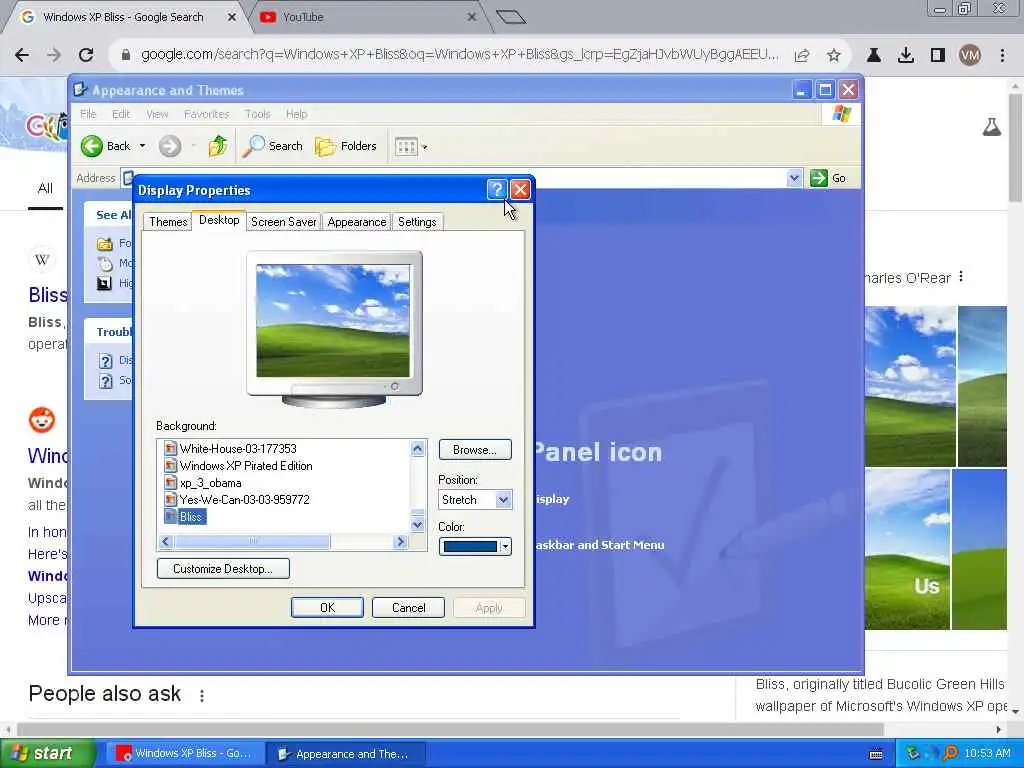This screenshot has width=1024, height=768.
Task: Confirm with the OK button
Action: point(327,608)
